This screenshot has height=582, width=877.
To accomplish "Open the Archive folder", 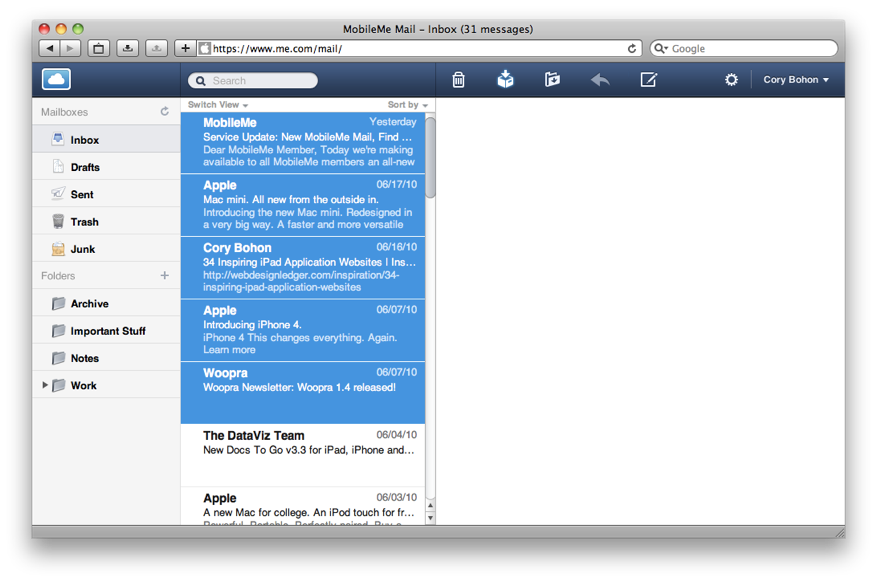I will pos(106,303).
